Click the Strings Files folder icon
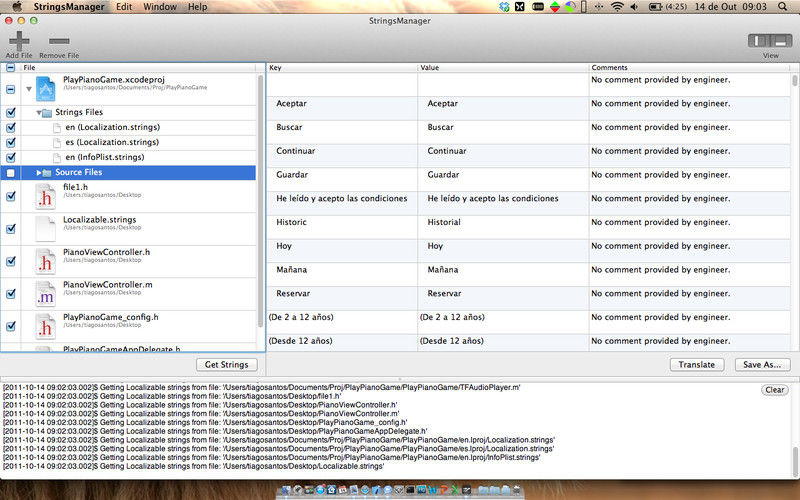The width and height of the screenshot is (800, 500). [x=46, y=113]
